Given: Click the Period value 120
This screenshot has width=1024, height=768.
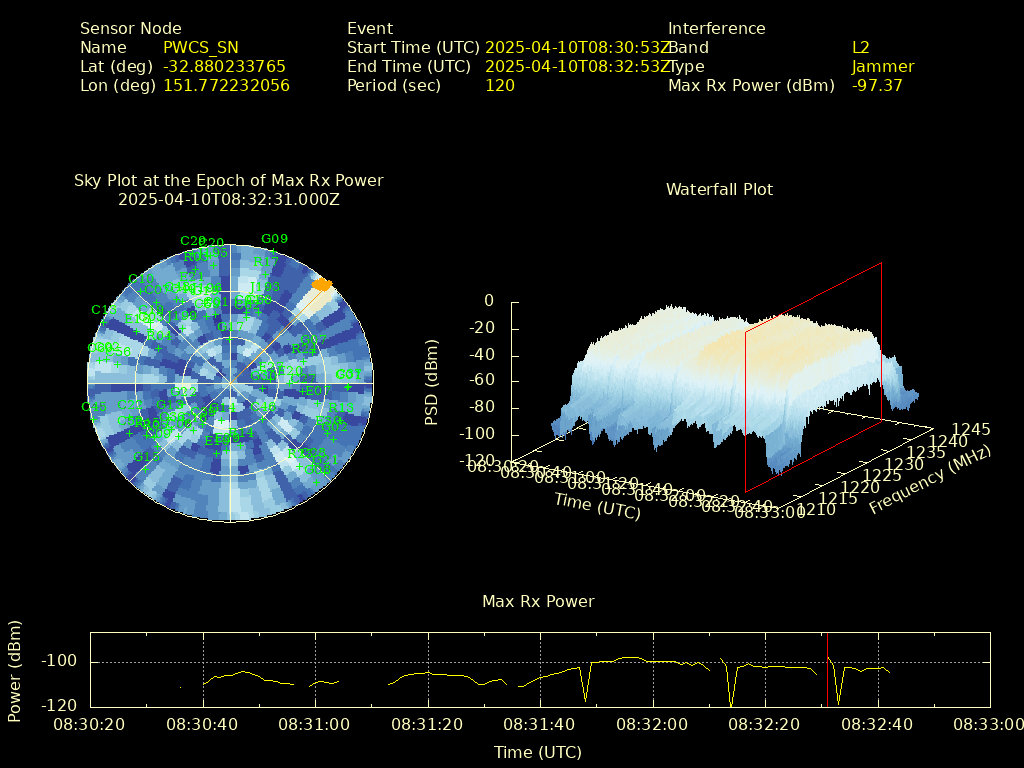Looking at the screenshot, I should point(500,86).
